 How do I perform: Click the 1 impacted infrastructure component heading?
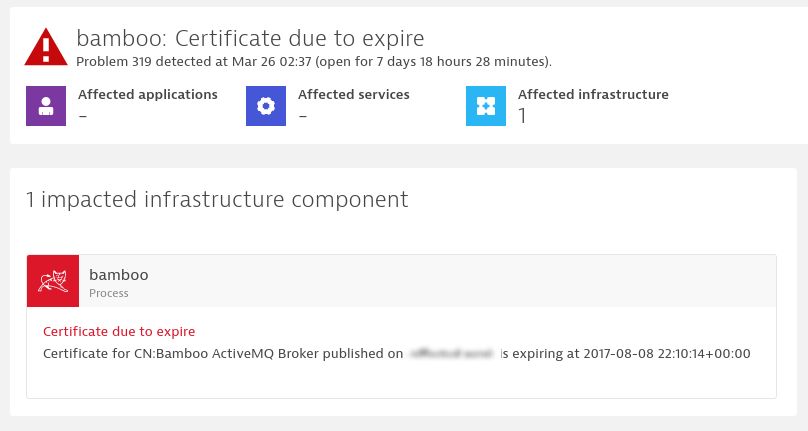pos(217,200)
